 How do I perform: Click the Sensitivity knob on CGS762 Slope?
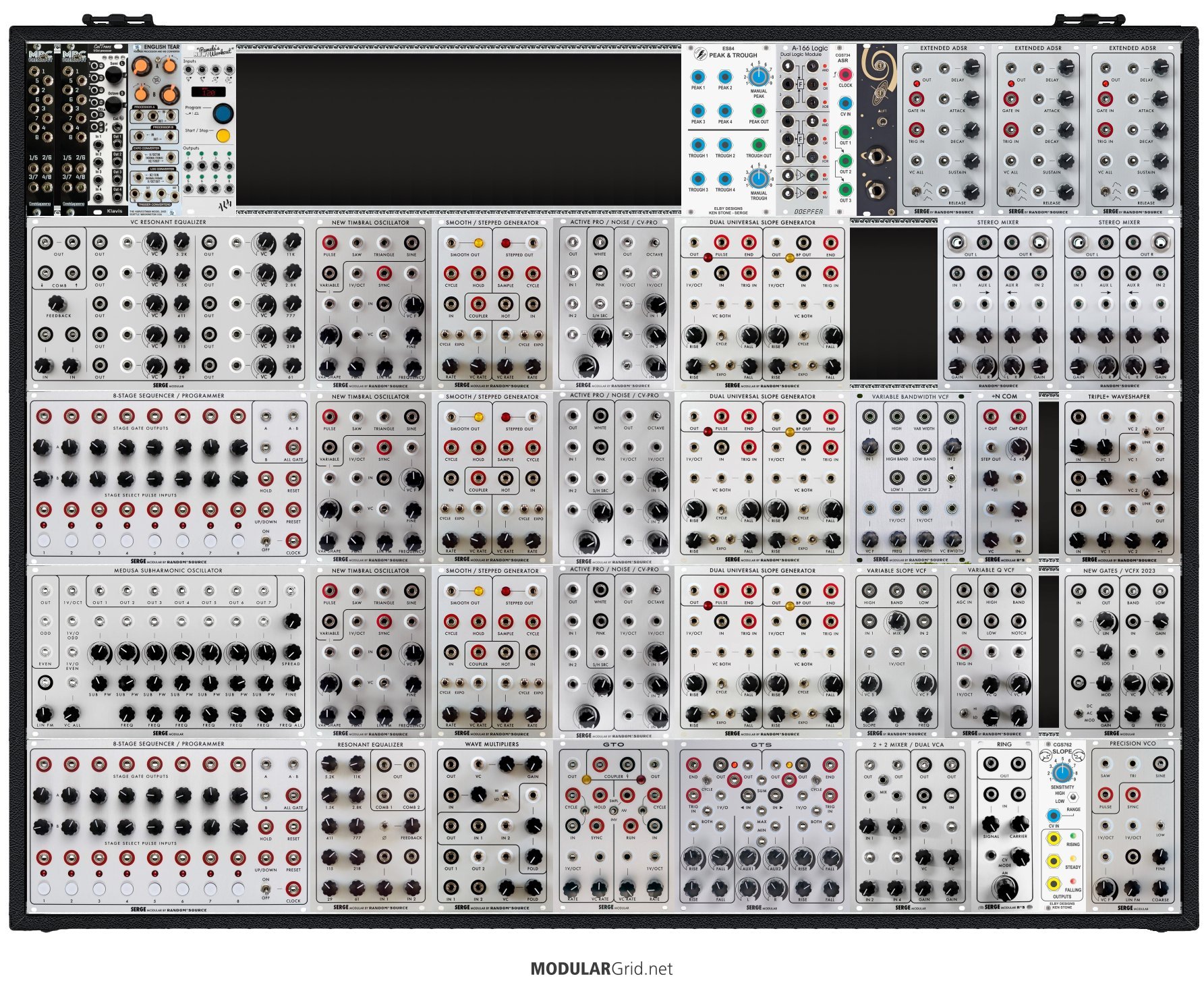tap(1062, 773)
